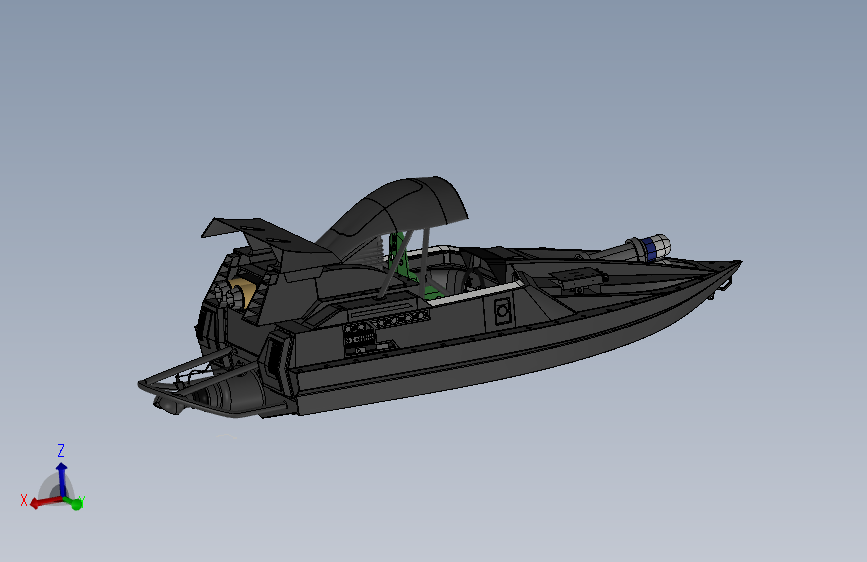Select the raised black canopy on the boat
Viewport: 867px width, 562px height.
click(x=404, y=207)
